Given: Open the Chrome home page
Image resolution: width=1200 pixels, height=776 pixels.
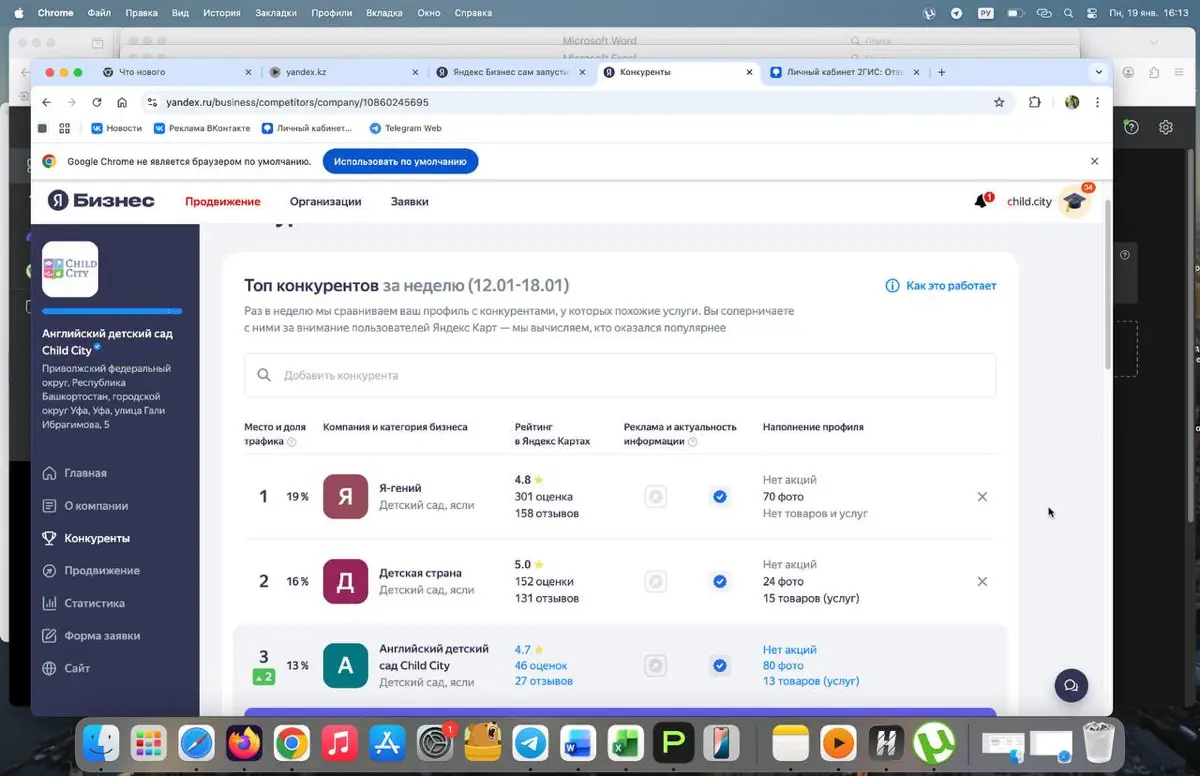Looking at the screenshot, I should click(x=122, y=102).
